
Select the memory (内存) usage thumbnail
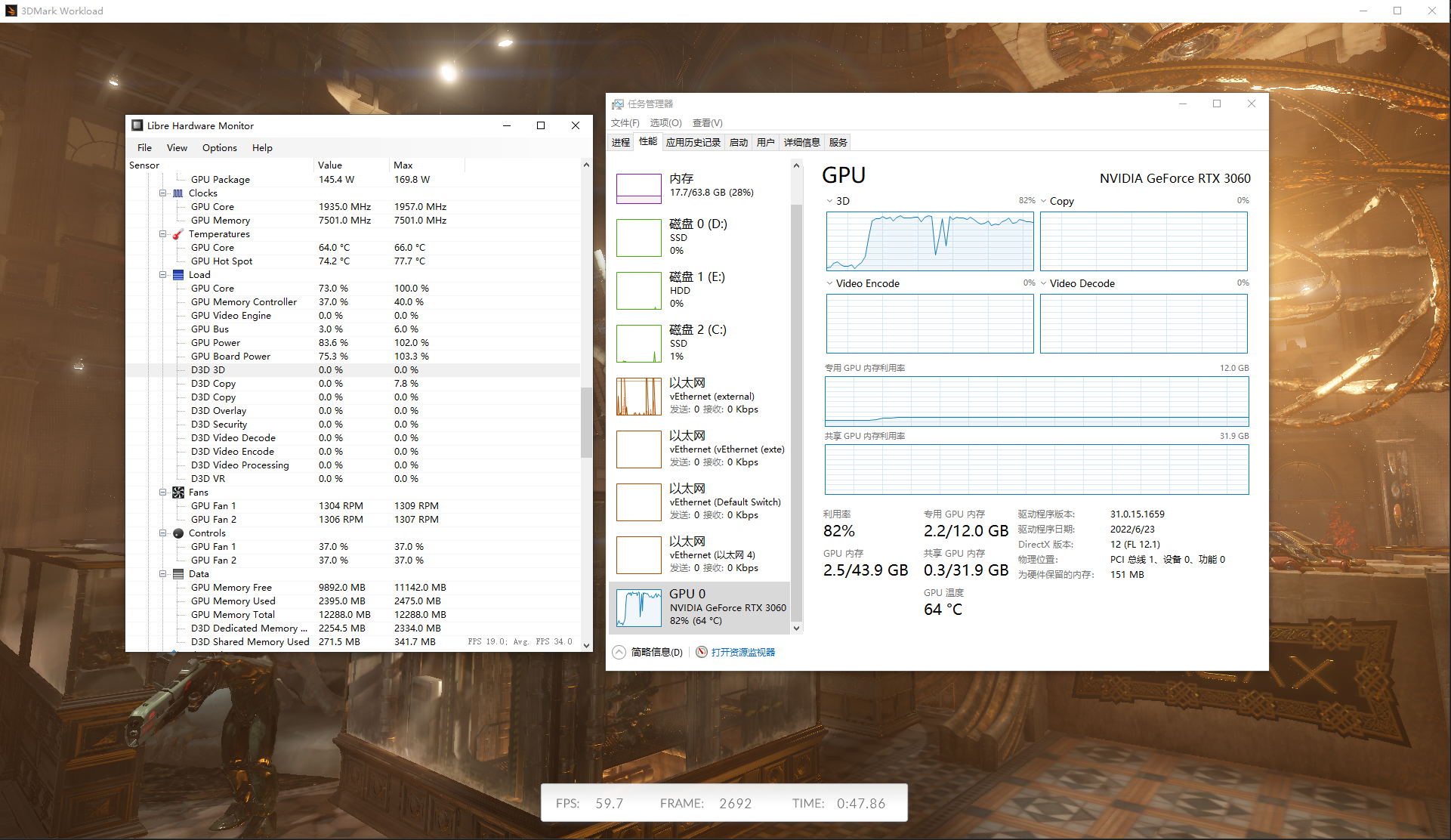639,189
